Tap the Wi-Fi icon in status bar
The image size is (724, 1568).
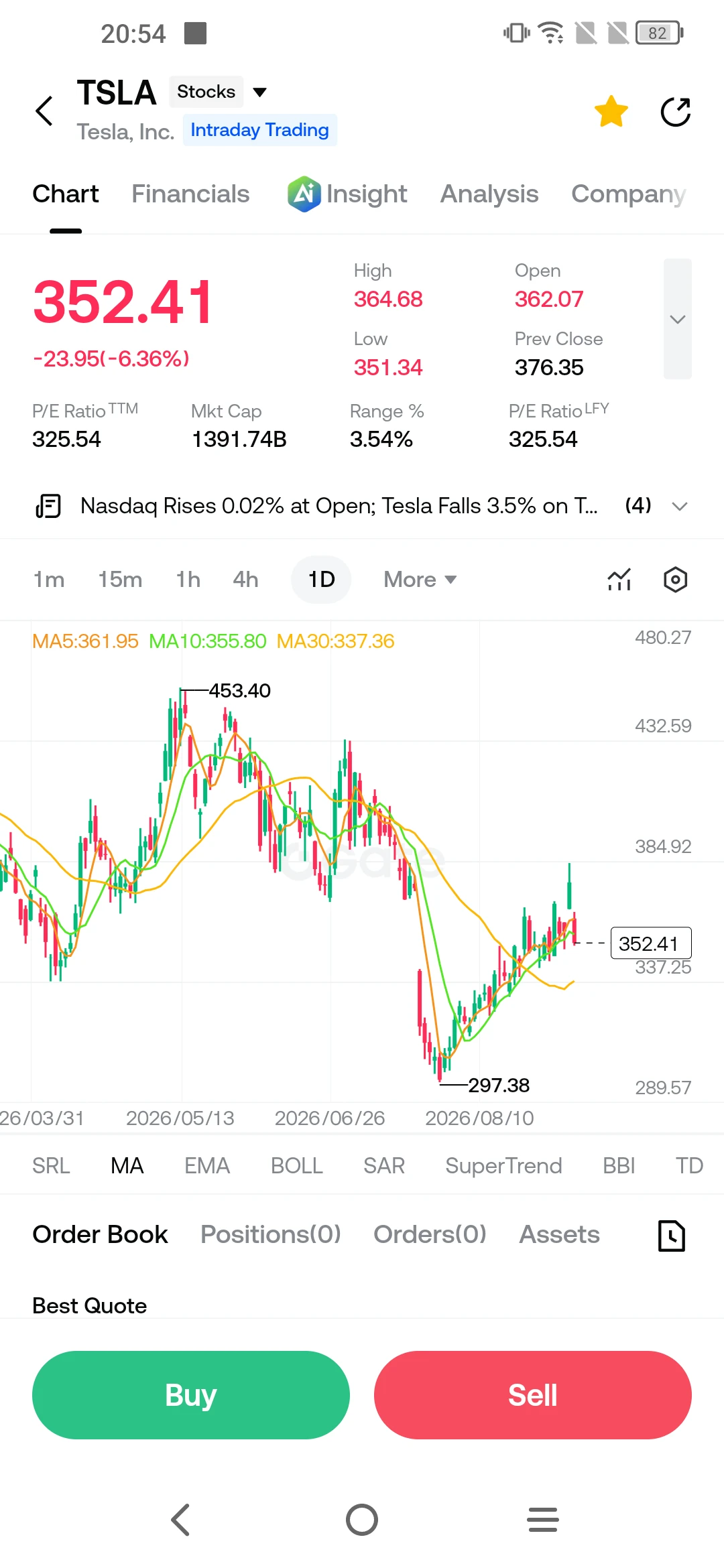point(551,32)
